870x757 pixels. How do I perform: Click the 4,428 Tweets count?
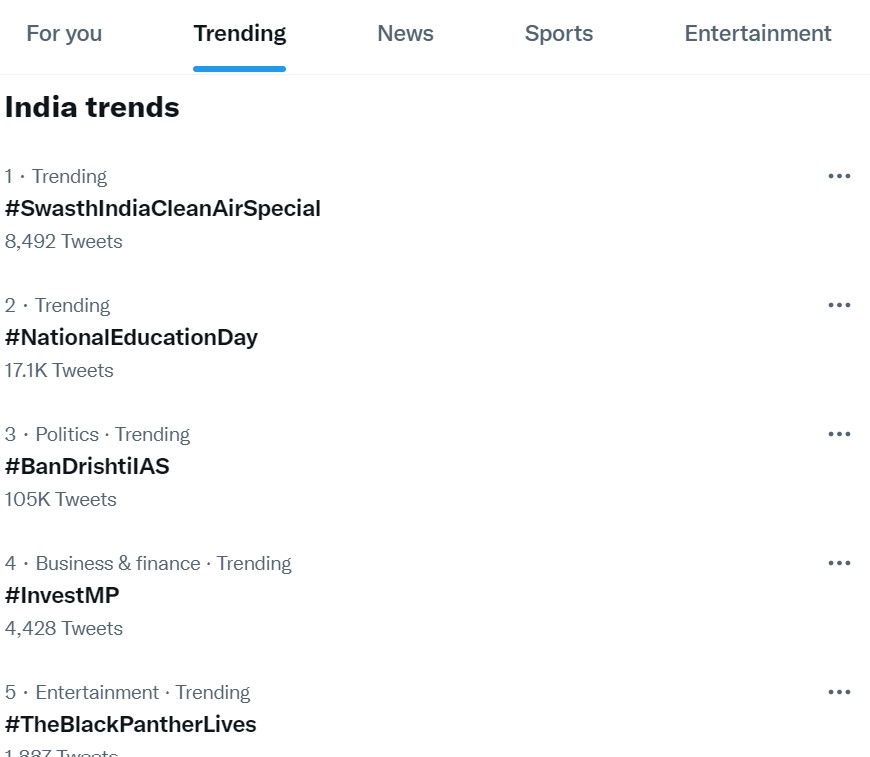point(64,629)
